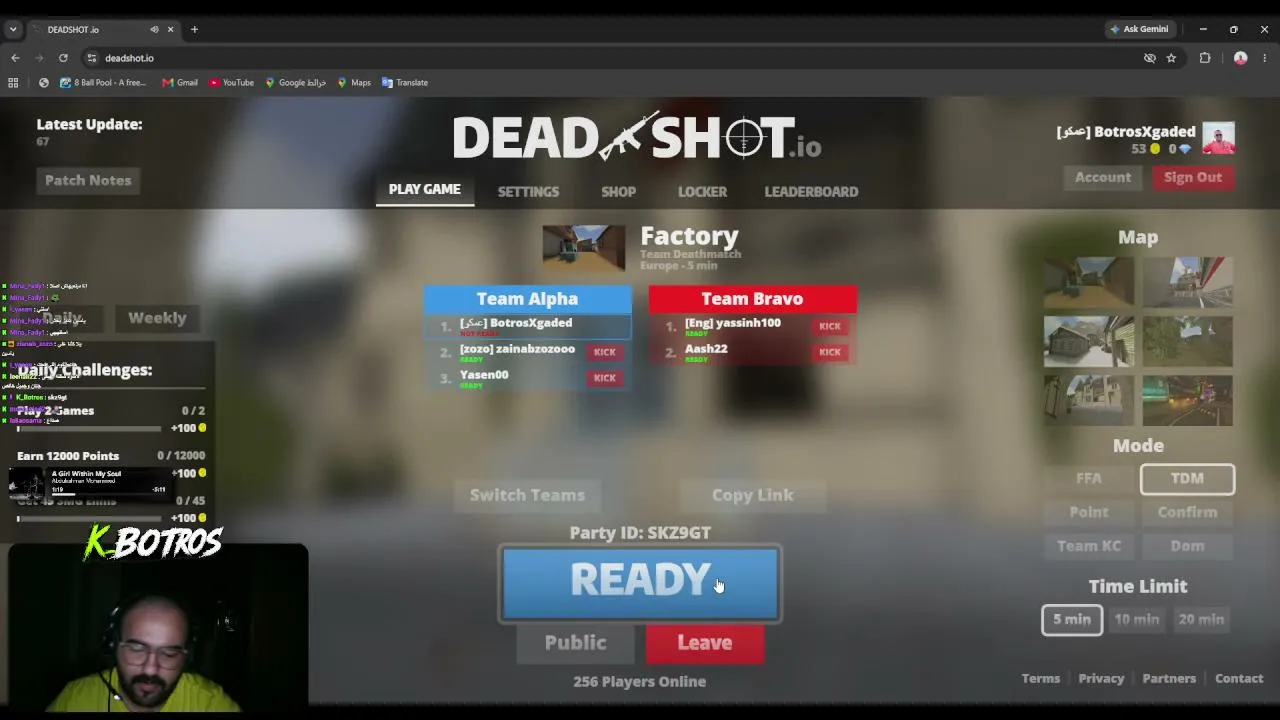The width and height of the screenshot is (1280, 720).
Task: Open the Partners link
Action: [x=1169, y=679]
